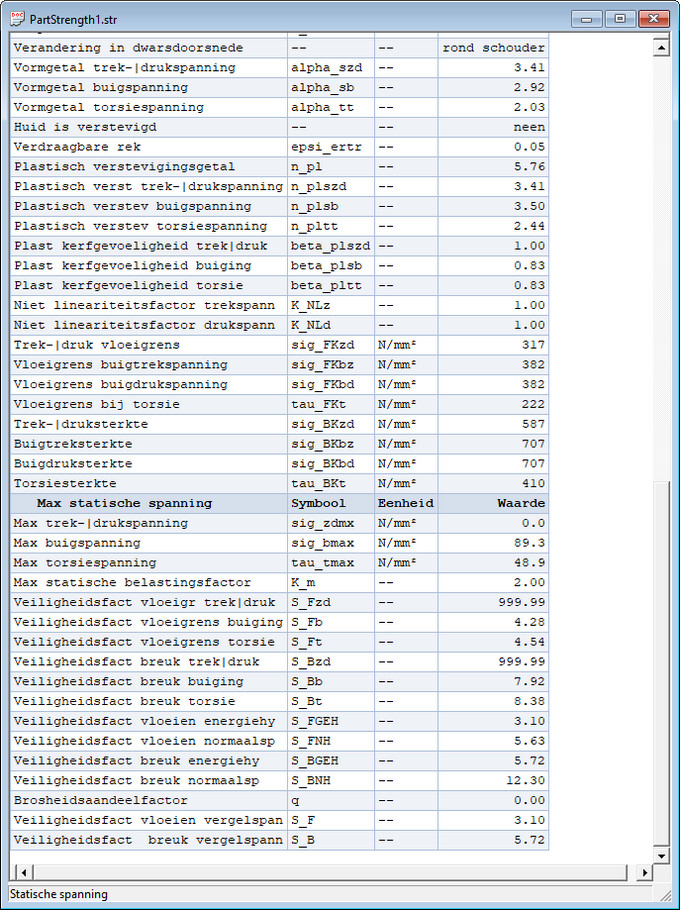The height and width of the screenshot is (910, 680).
Task: Click the 'Eenheid' column header
Action: tap(406, 503)
